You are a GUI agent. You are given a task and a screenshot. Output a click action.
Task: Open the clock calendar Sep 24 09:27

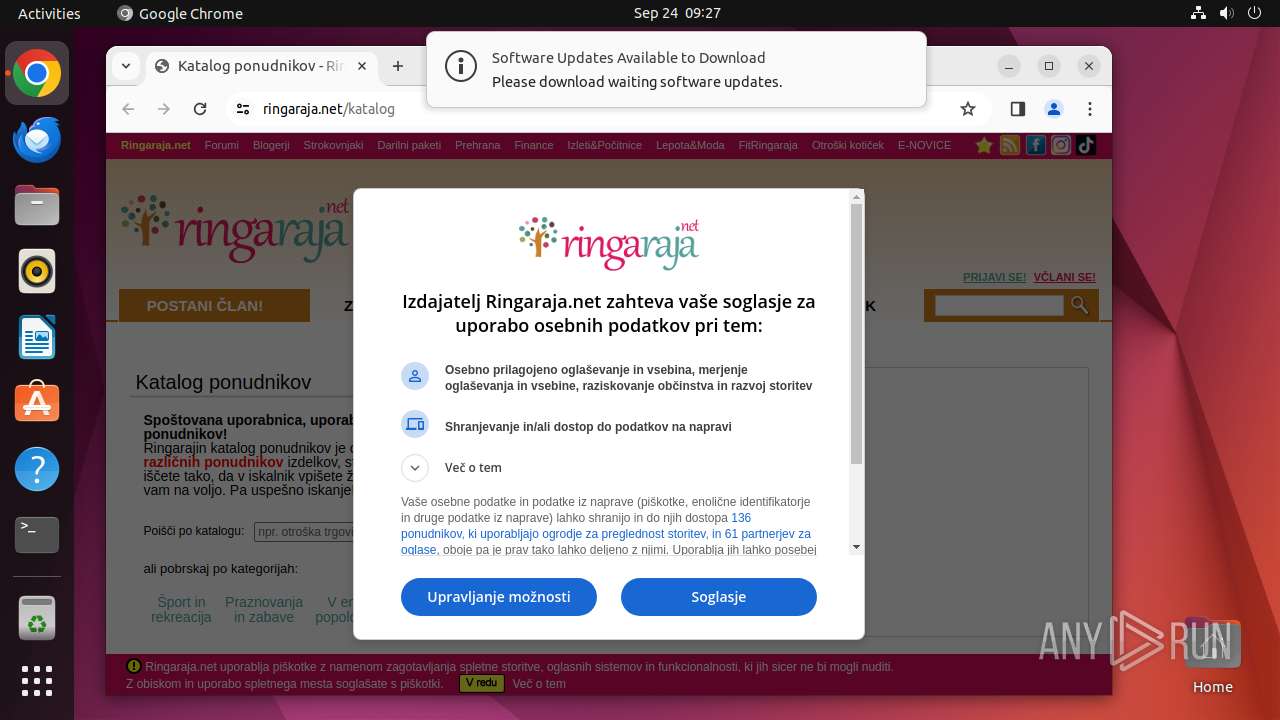pyautogui.click(x=677, y=13)
